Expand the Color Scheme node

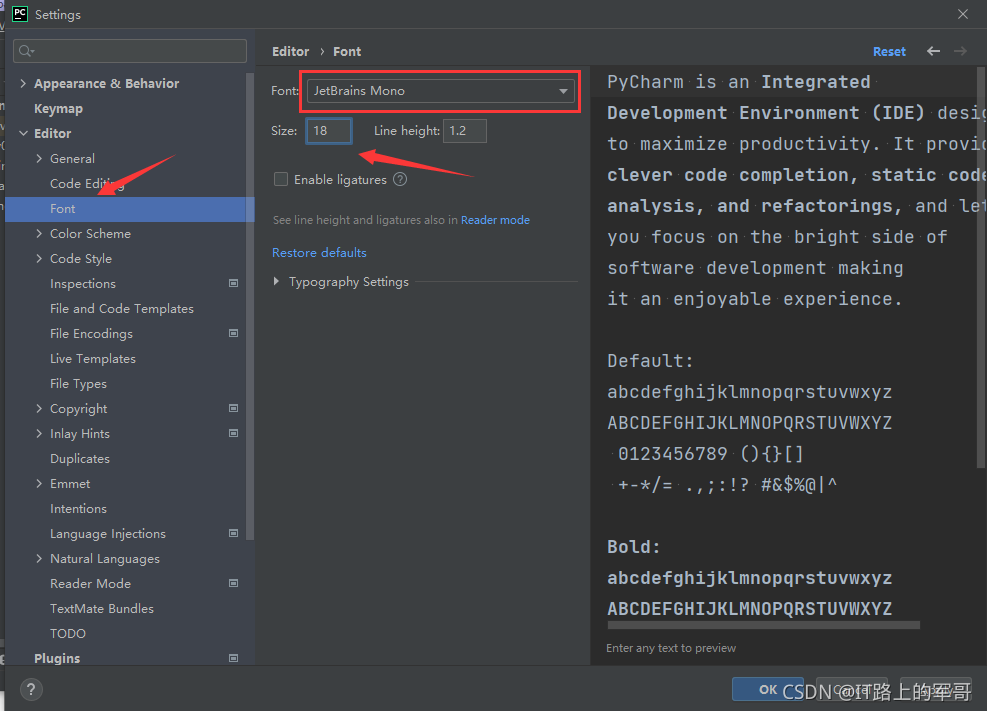(39, 233)
